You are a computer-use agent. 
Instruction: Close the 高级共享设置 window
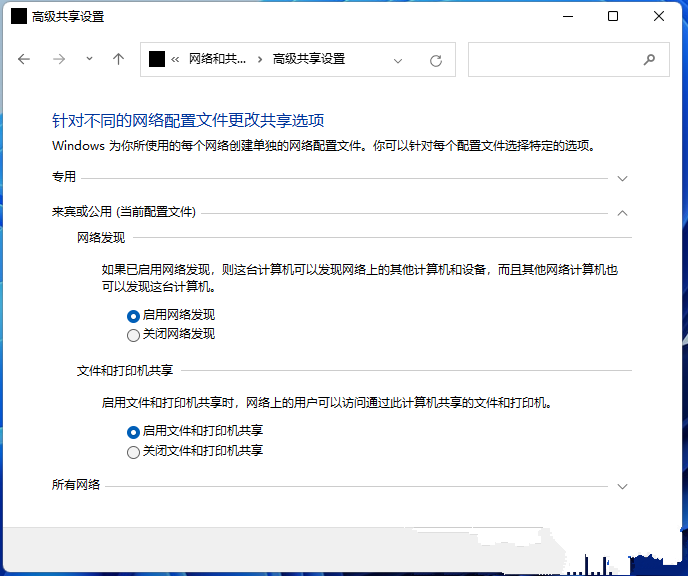(x=659, y=16)
